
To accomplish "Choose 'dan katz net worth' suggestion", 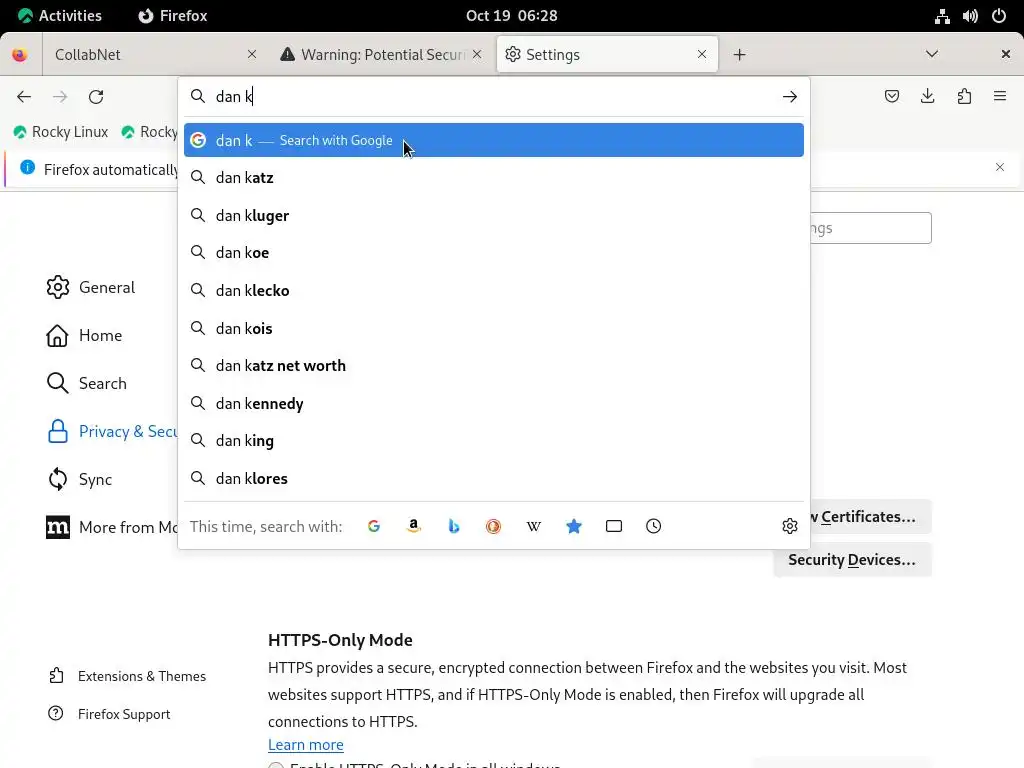I will pyautogui.click(x=494, y=366).
